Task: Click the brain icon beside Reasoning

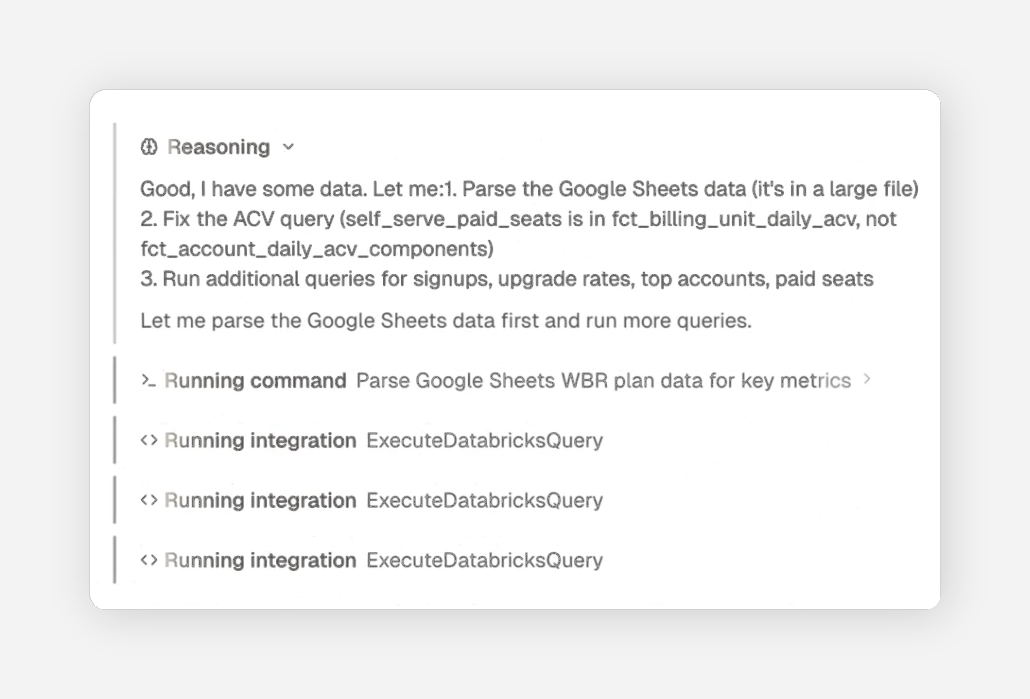Action: pyautogui.click(x=149, y=147)
